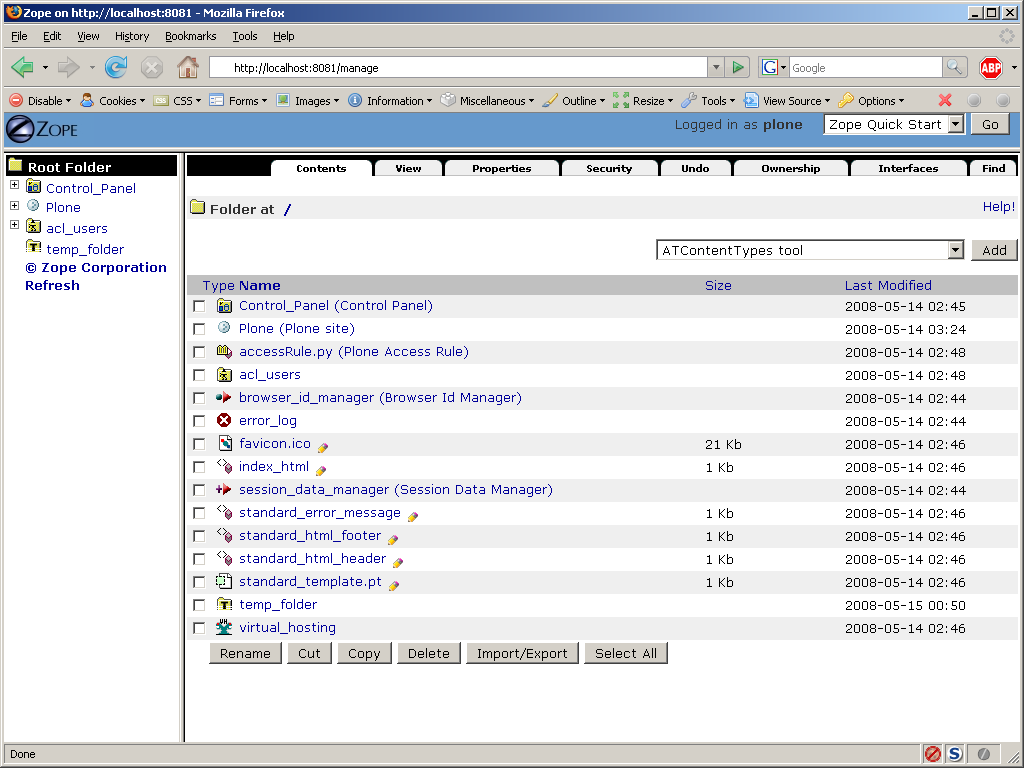Screen dimensions: 1024x768
Task: Click the Add button
Action: pos(994,250)
